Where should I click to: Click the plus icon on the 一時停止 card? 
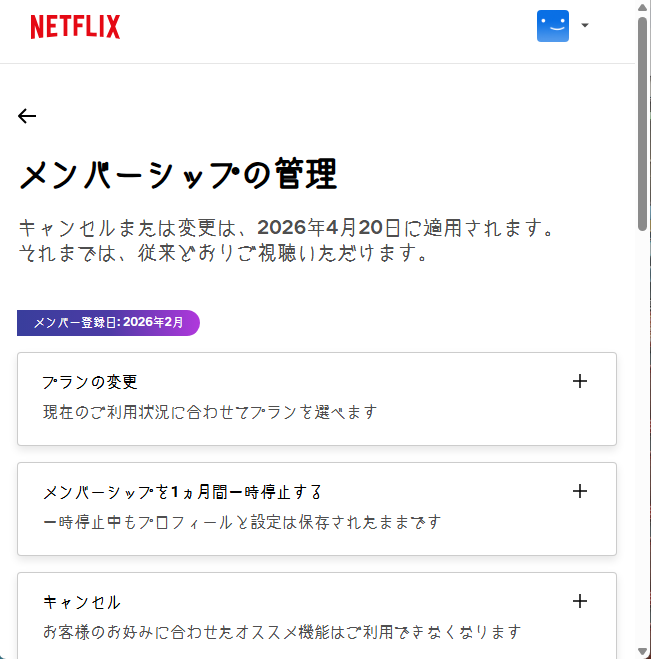coord(579,491)
